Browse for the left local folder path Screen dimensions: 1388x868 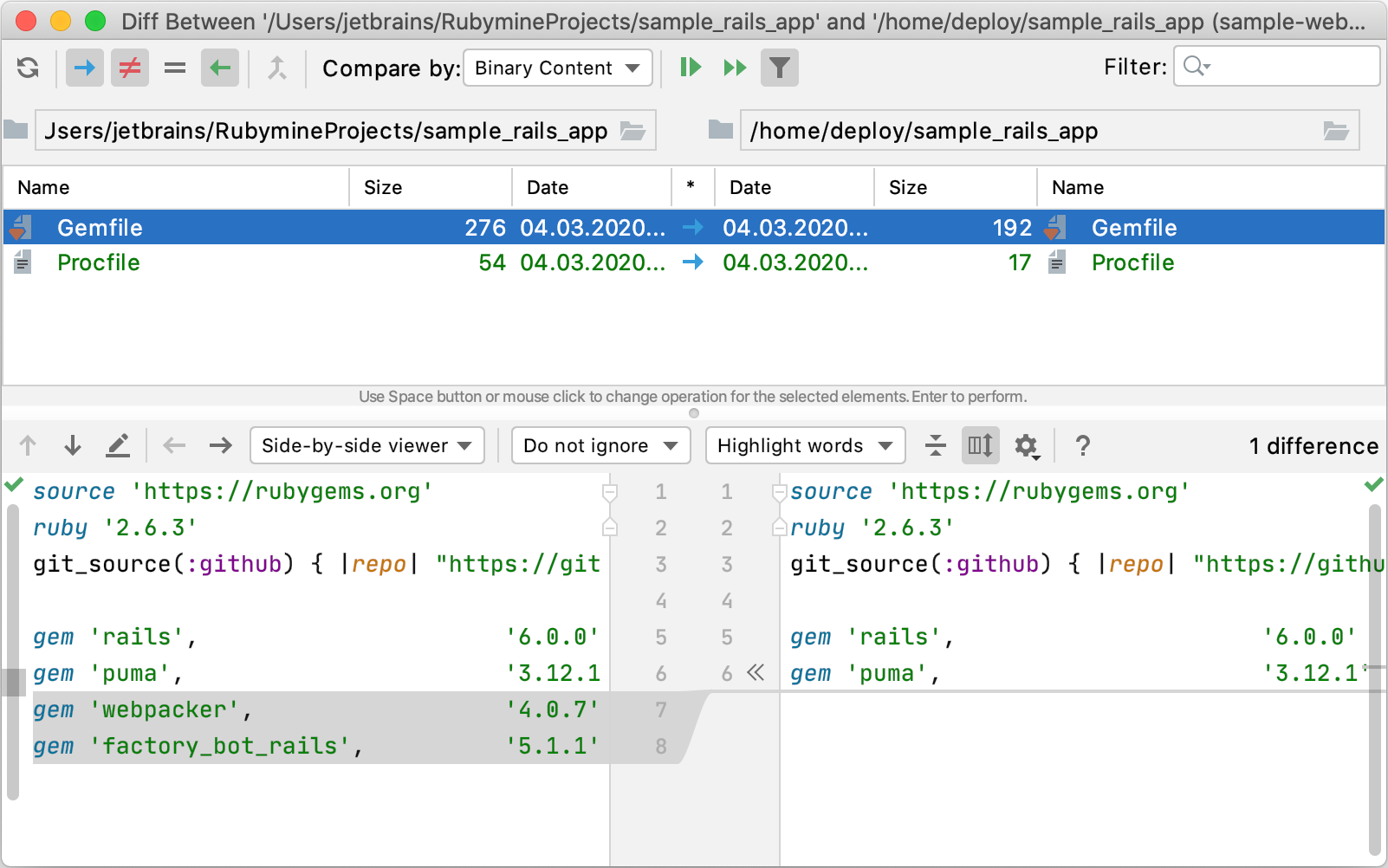pos(633,131)
